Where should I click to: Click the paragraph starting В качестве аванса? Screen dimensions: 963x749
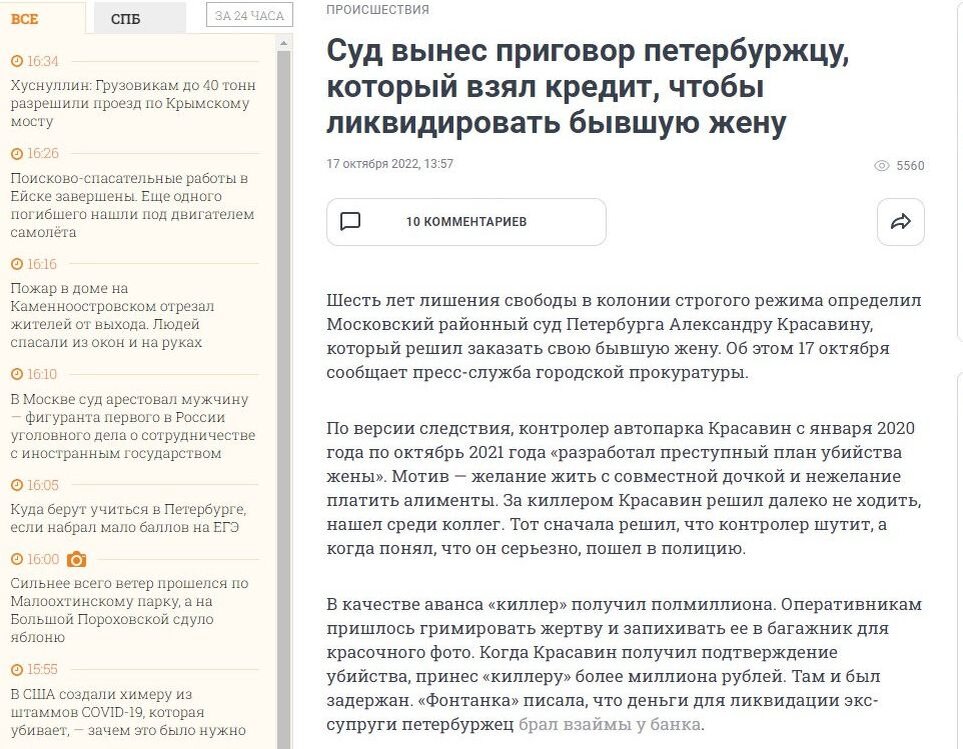point(624,664)
